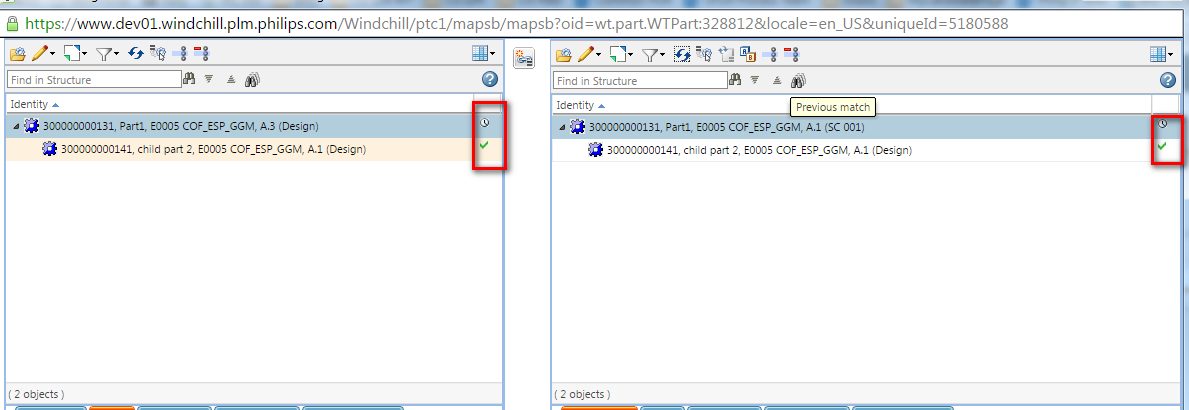This screenshot has width=1189, height=410.
Task: Click the pencil edit icon in left pane
Action: pyautogui.click(x=39, y=53)
